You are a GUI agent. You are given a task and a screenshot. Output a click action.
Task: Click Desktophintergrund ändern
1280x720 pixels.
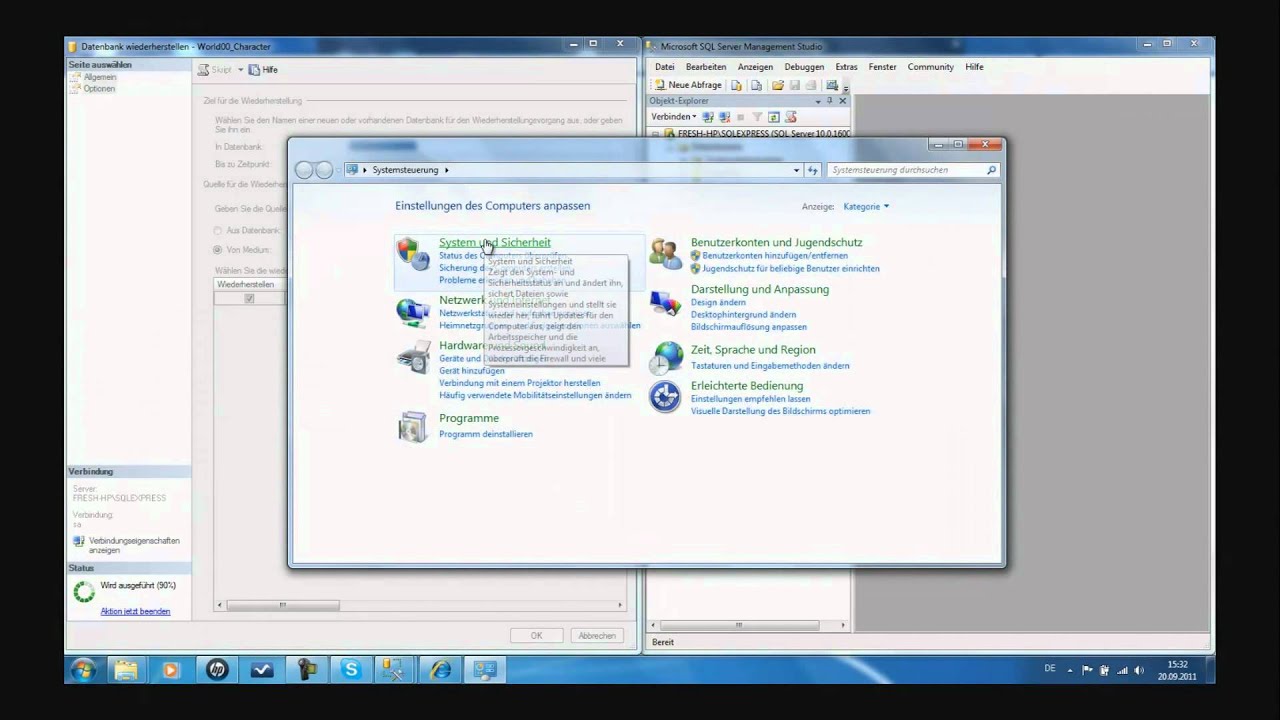pos(744,315)
